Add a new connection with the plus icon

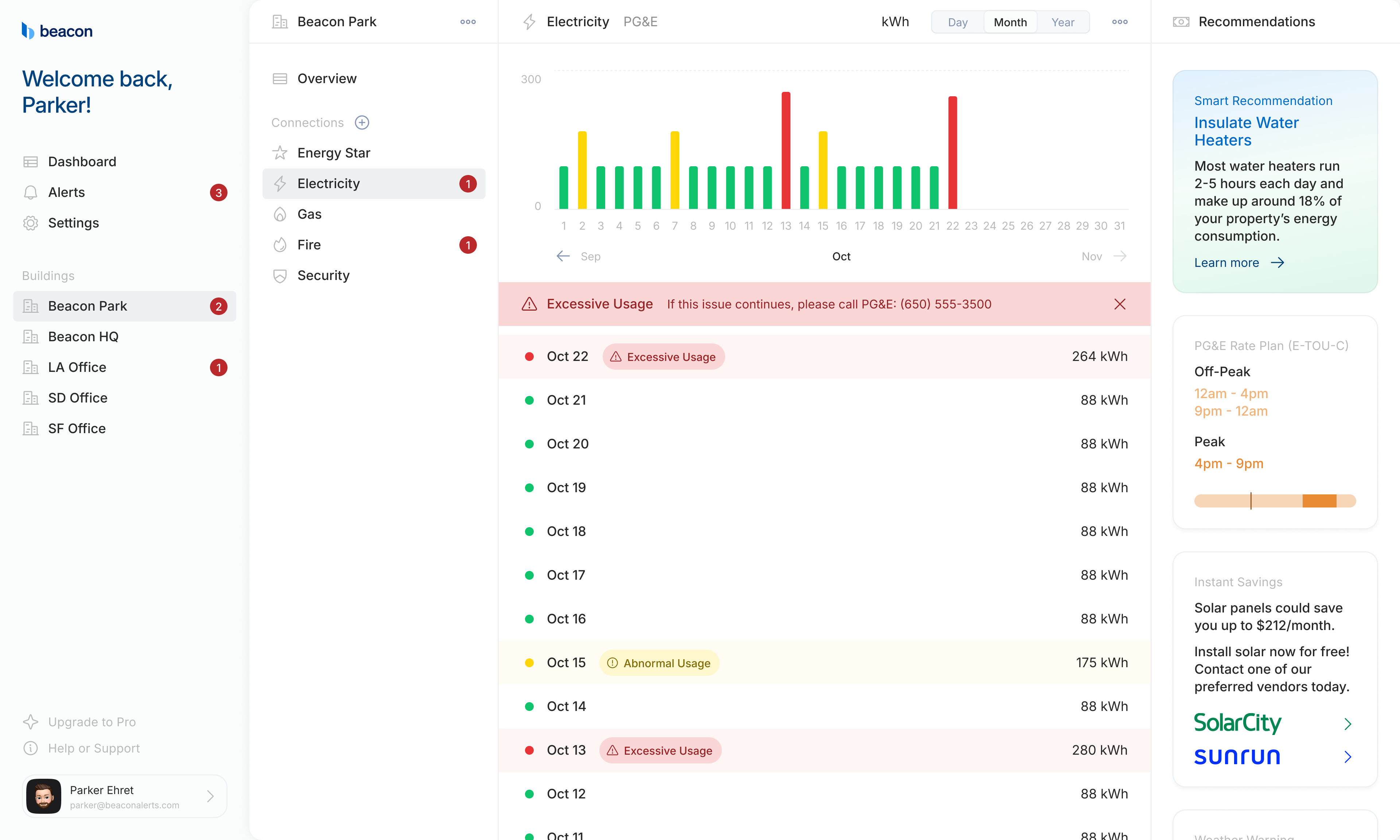point(362,122)
